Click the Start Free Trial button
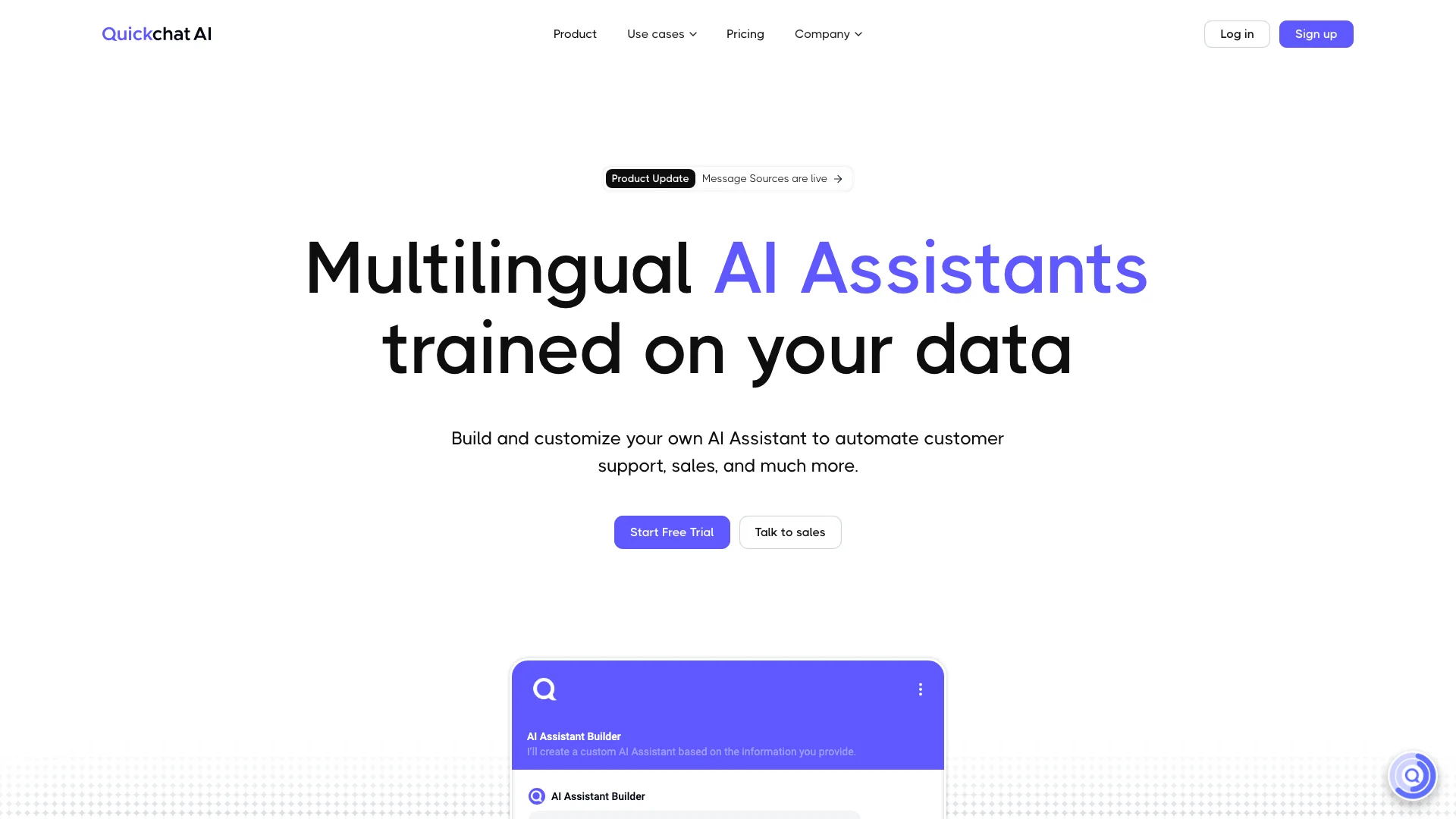Screen dimensions: 1456x819 (x=671, y=532)
